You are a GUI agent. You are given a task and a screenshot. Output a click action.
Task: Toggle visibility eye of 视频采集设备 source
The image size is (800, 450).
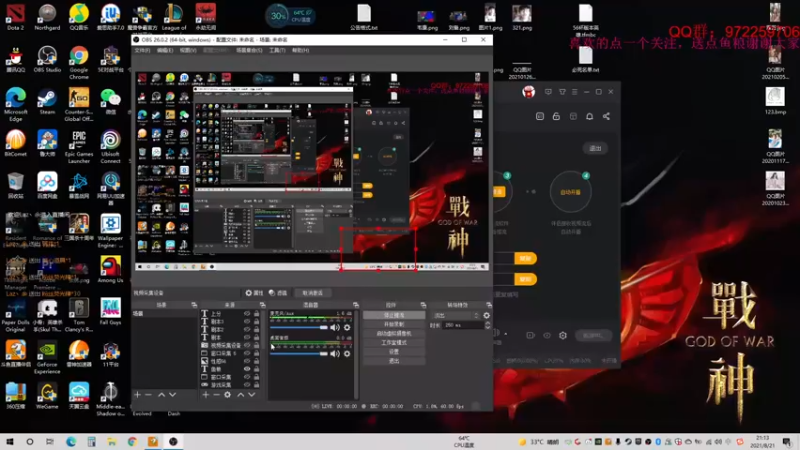[247, 345]
